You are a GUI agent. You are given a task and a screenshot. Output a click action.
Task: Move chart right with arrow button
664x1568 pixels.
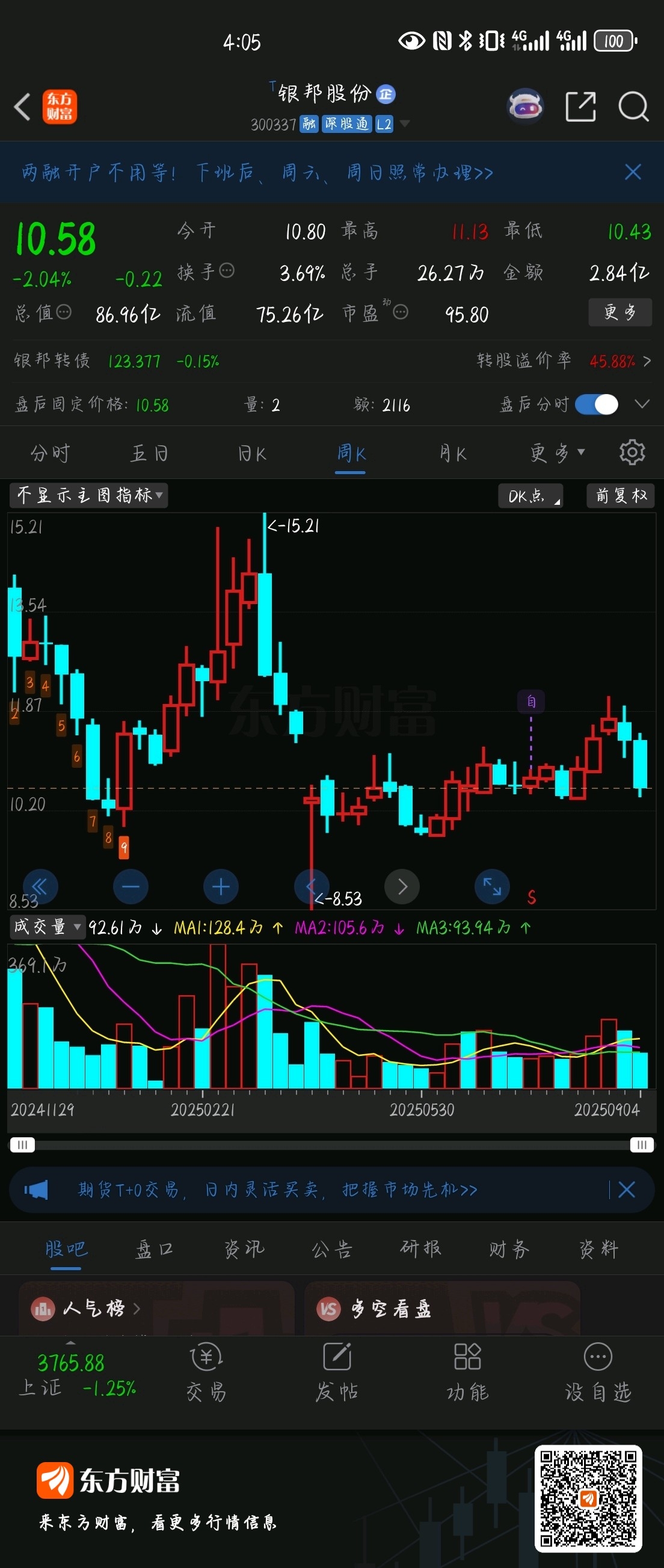click(x=402, y=887)
